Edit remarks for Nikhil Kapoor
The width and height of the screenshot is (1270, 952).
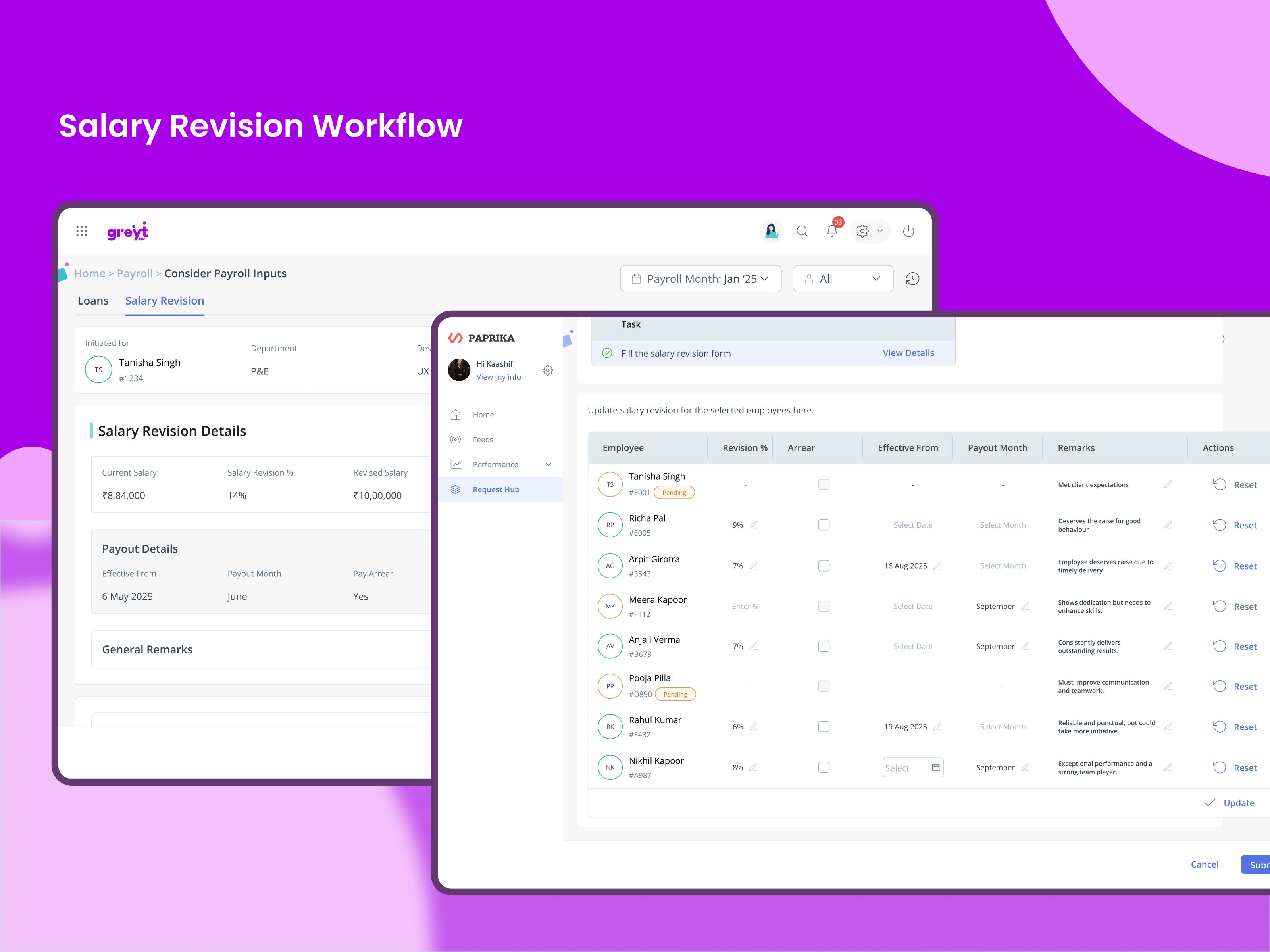click(x=1168, y=767)
